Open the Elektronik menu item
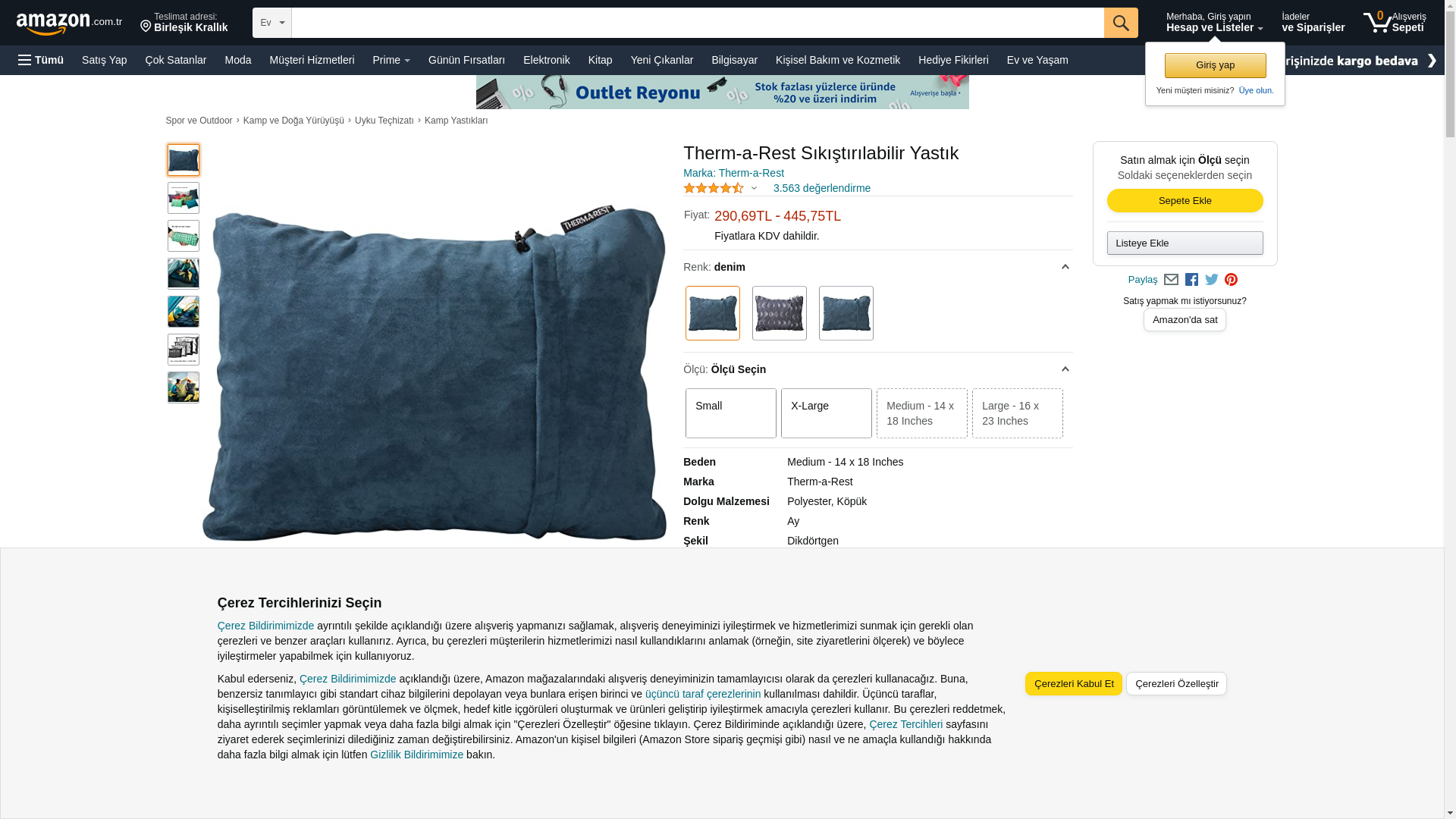Viewport: 1456px width, 819px height. (546, 60)
